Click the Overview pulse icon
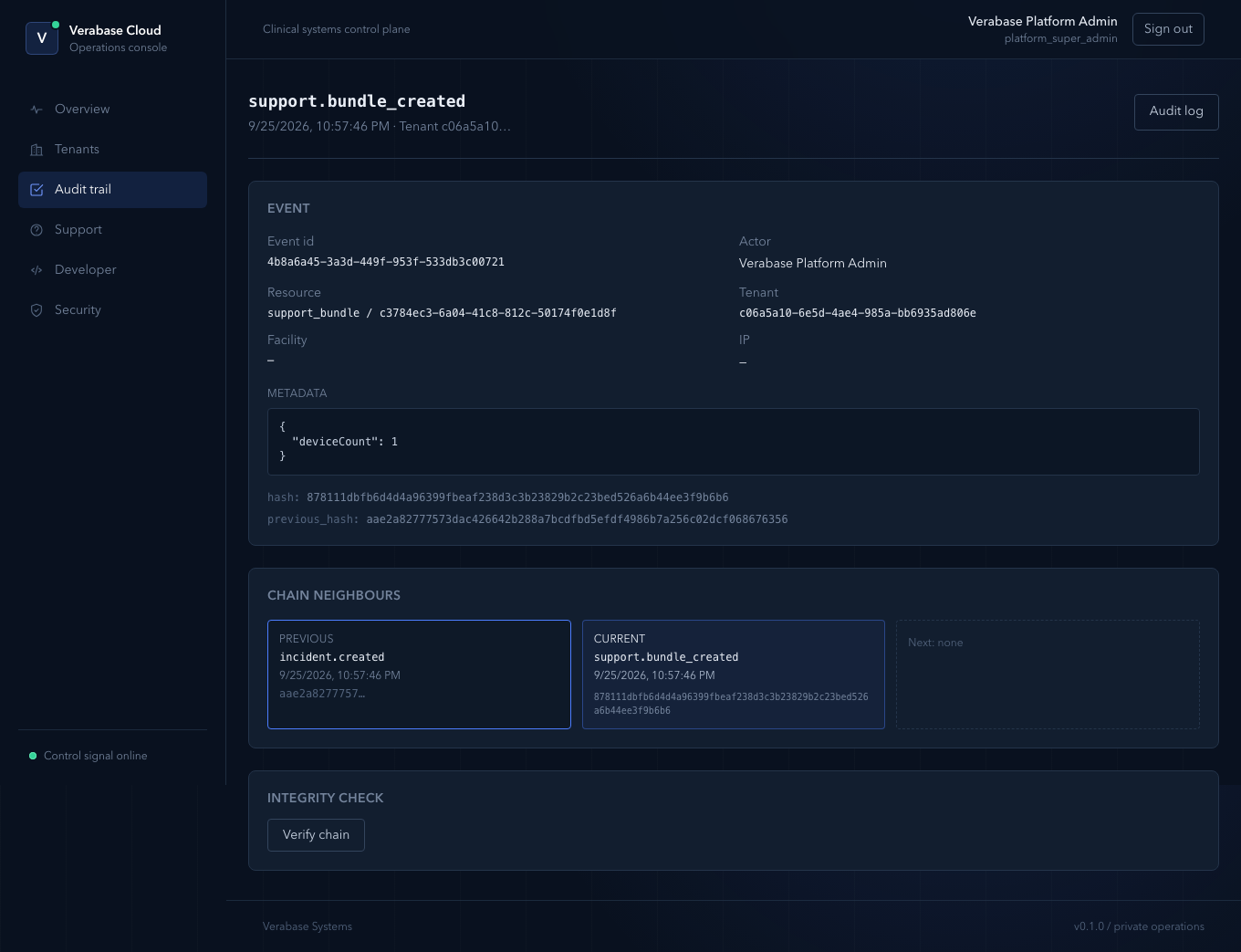The width and height of the screenshot is (1241, 952). pos(36,110)
